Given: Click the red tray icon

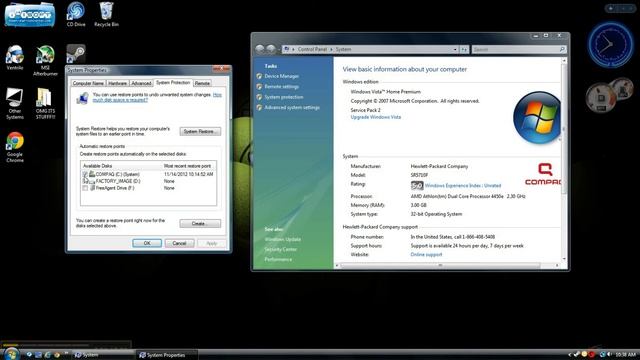Looking at the screenshot, I should coord(591,354).
